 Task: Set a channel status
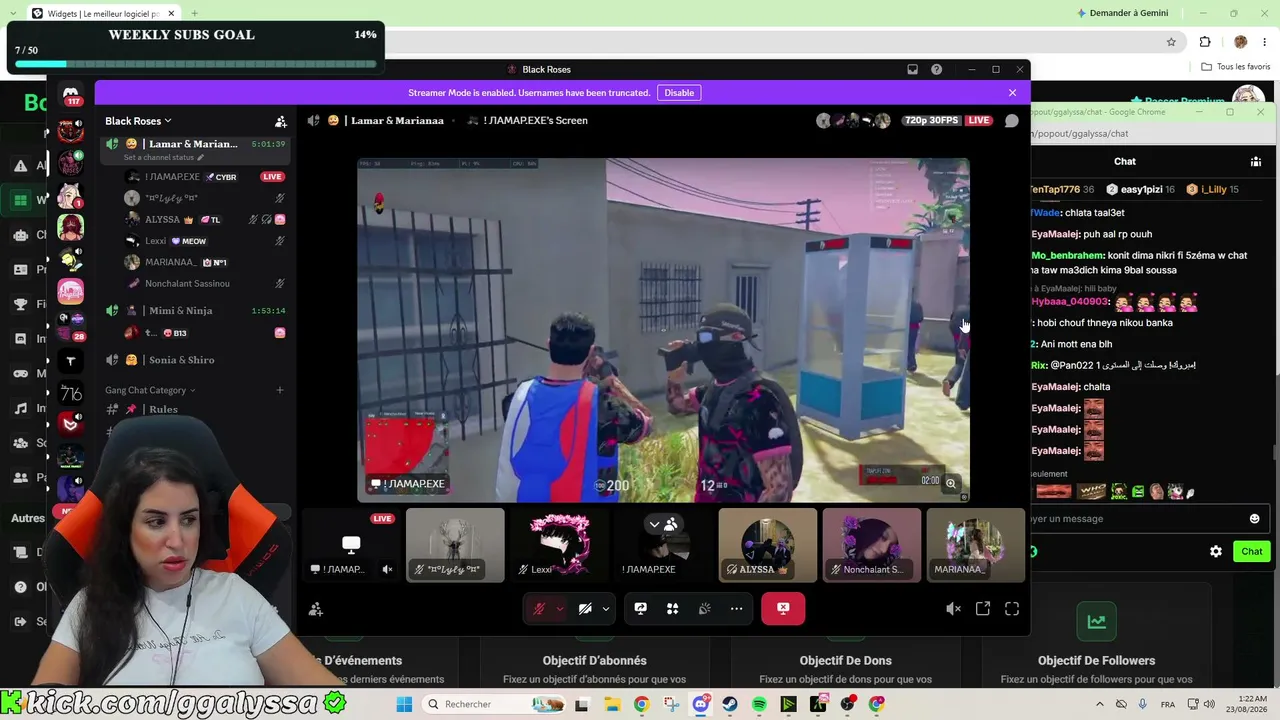click(163, 157)
